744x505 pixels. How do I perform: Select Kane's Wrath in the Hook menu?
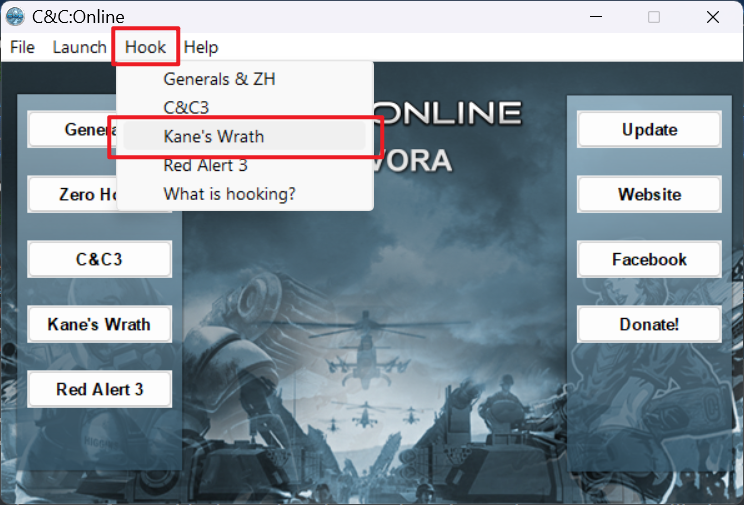[x=214, y=136]
